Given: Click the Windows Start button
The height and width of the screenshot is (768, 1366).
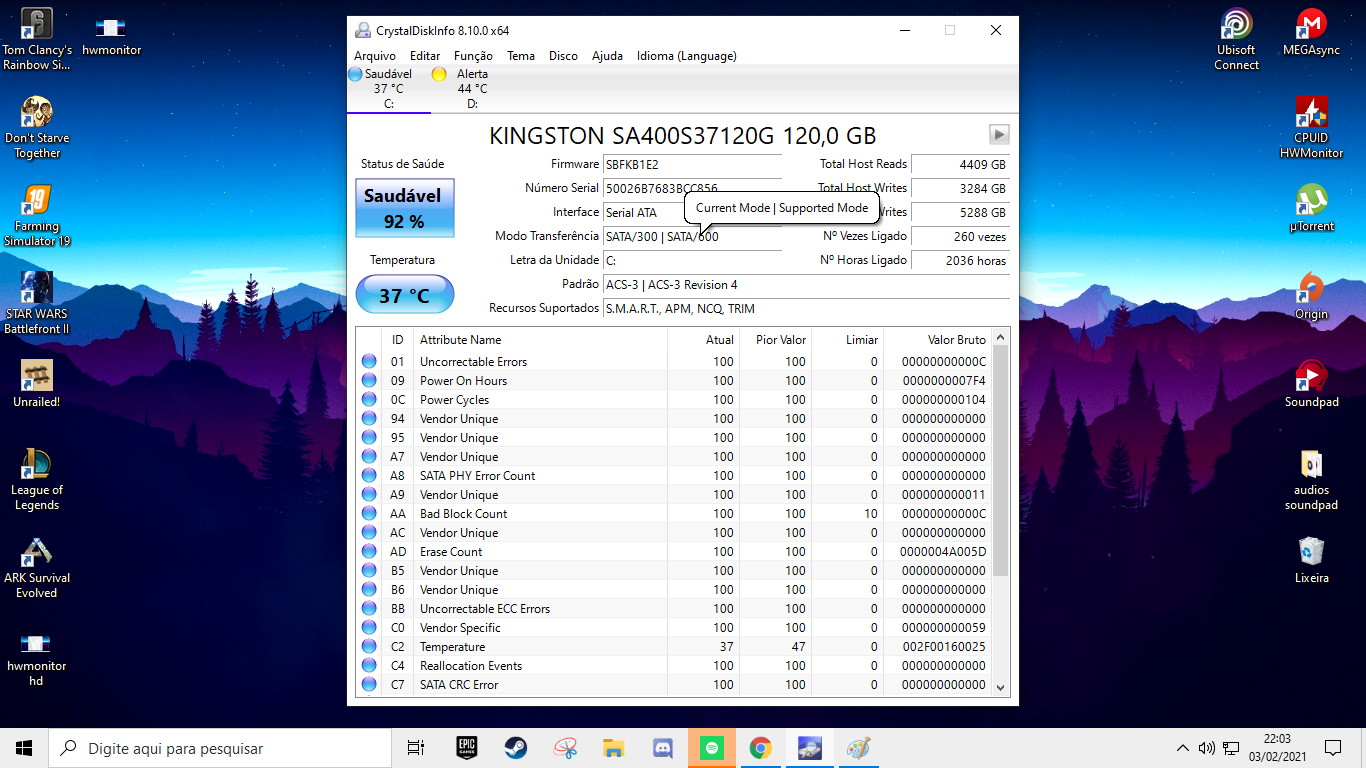Looking at the screenshot, I should point(24,748).
